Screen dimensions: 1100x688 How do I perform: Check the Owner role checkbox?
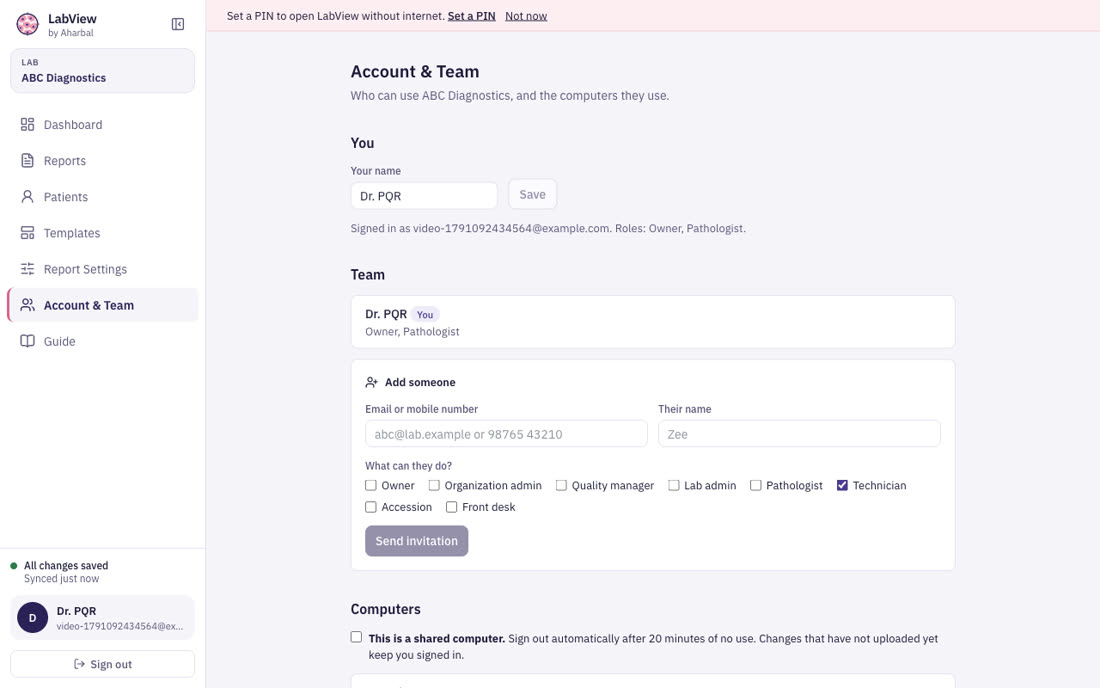(x=370, y=485)
